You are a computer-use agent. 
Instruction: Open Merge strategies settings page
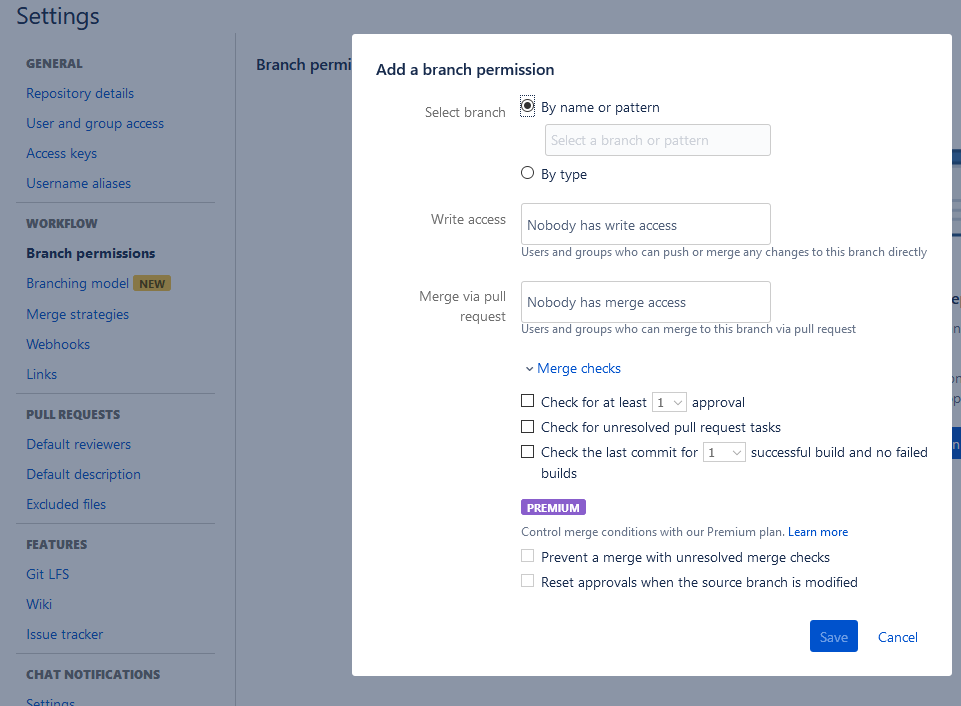tap(78, 314)
